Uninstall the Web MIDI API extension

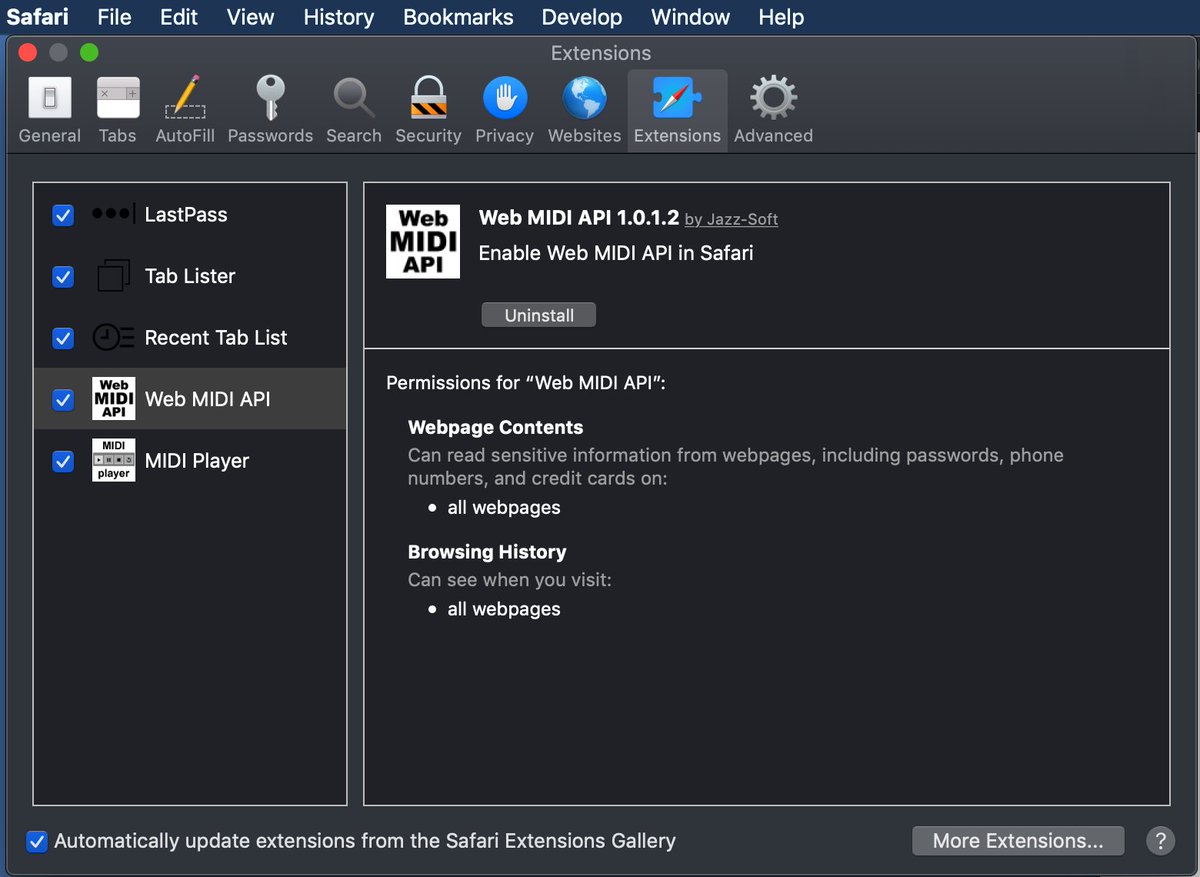click(539, 315)
